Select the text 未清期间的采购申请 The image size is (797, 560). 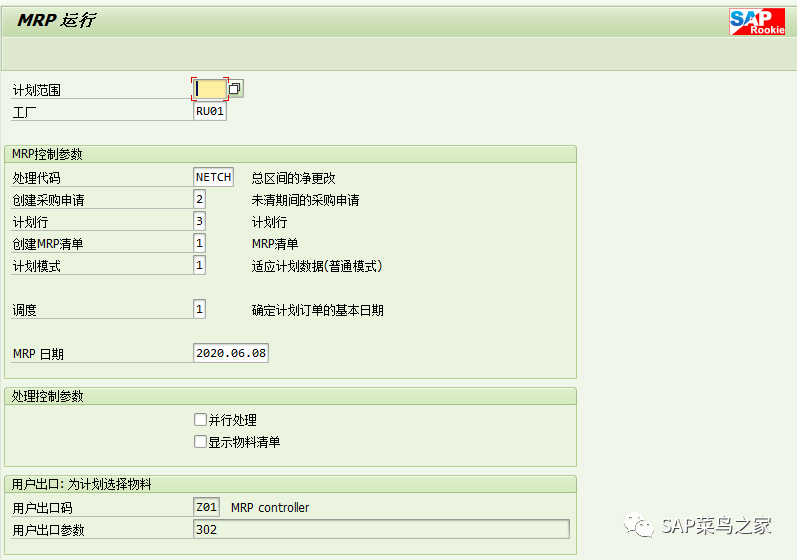[305, 200]
